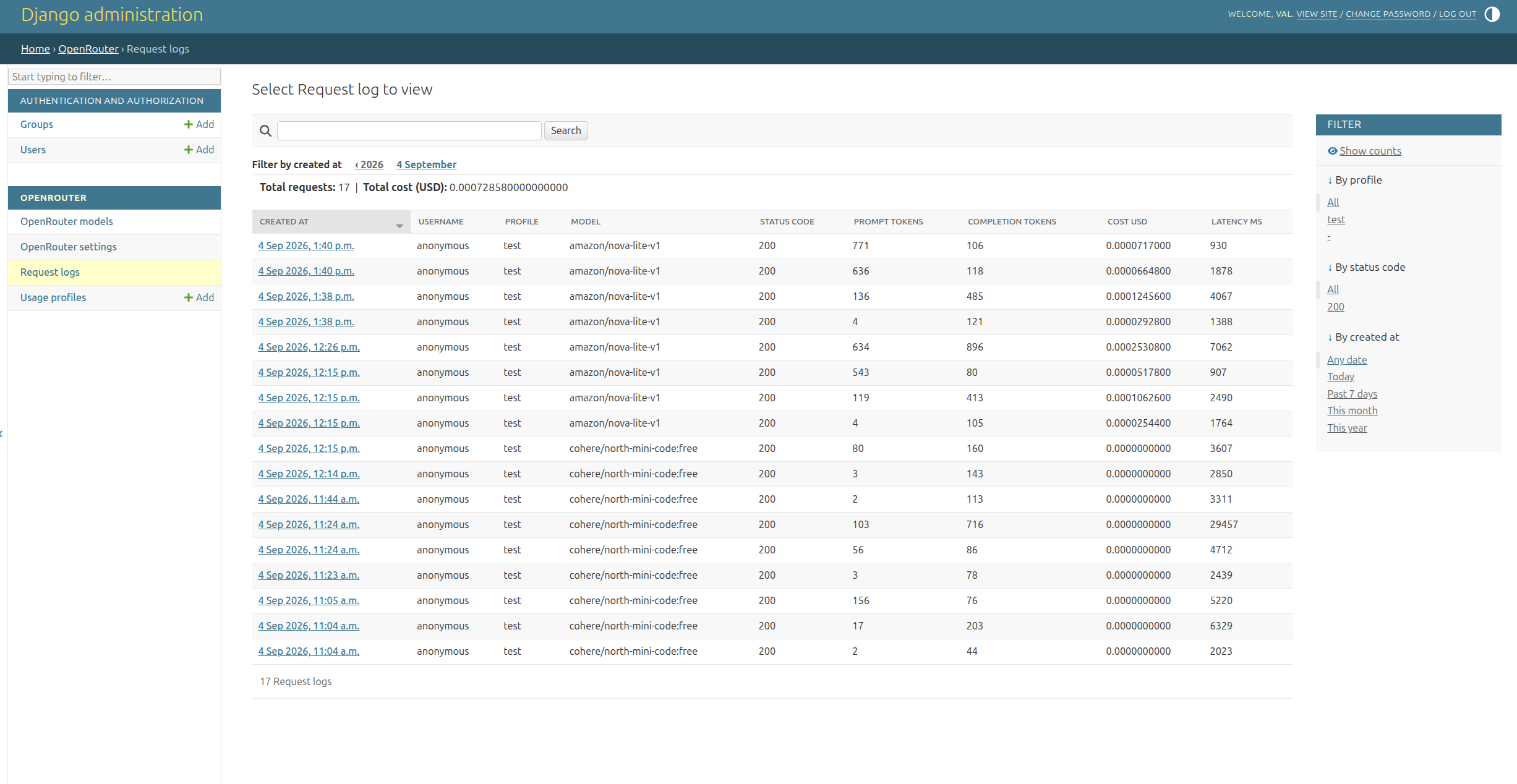Click the plus Add next to Groups
Screen dimensions: 1517x784
(199, 124)
